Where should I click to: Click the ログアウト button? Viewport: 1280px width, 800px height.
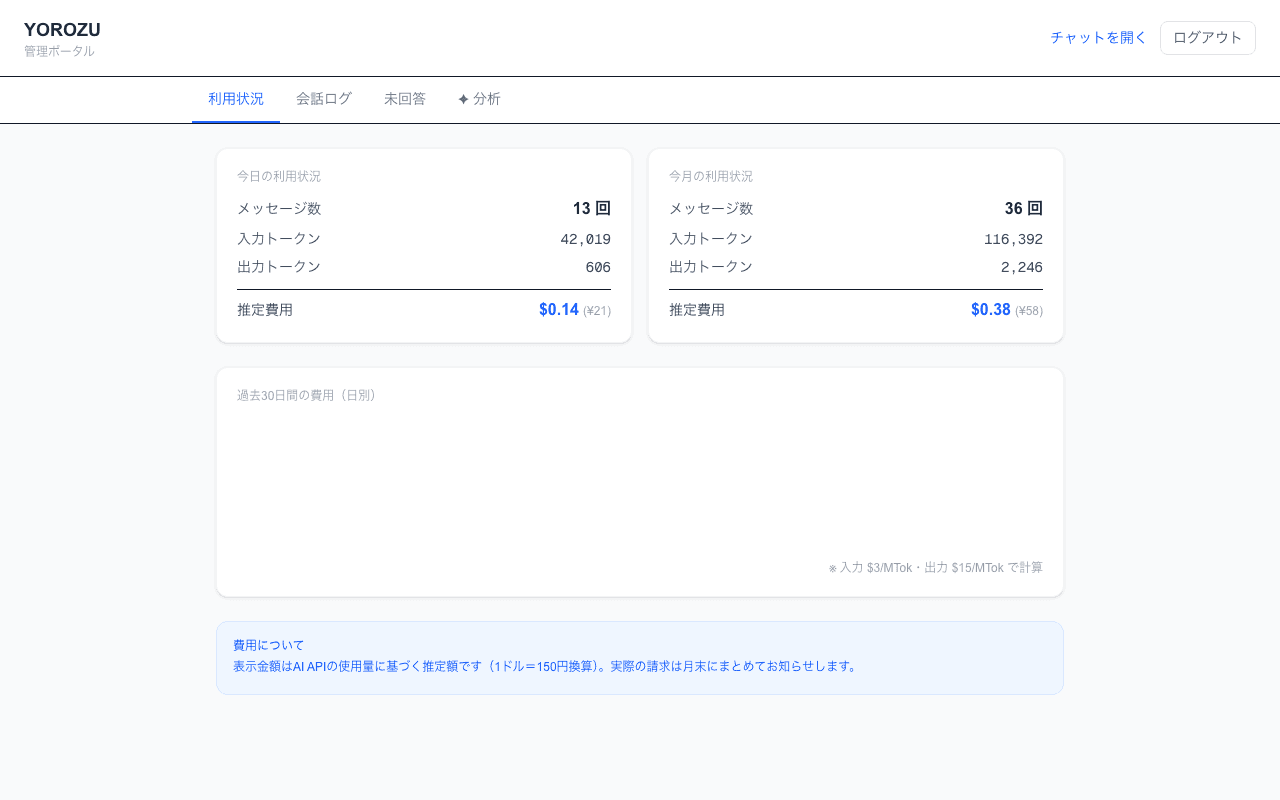(1208, 38)
